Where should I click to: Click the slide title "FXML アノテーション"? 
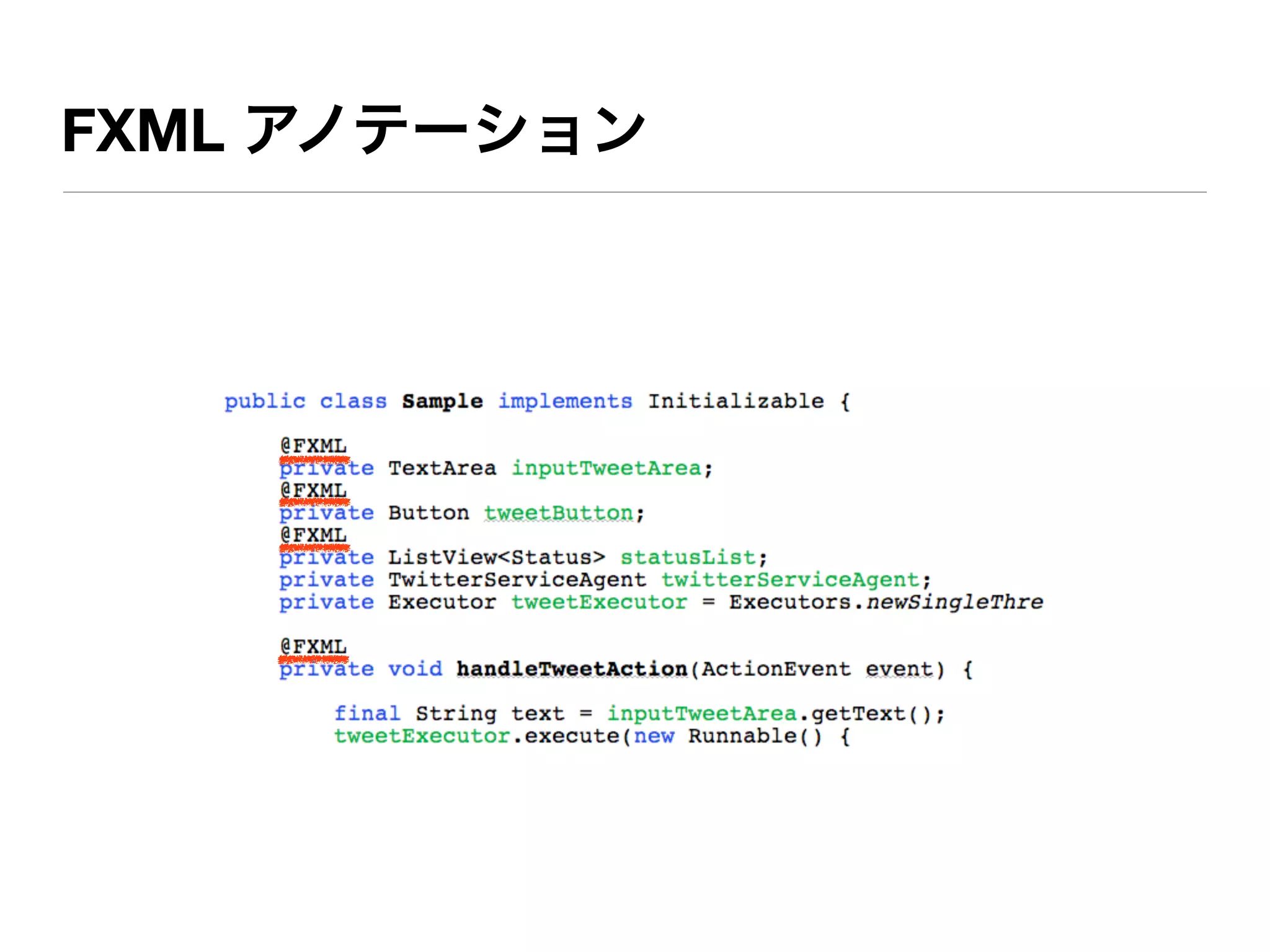coord(354,129)
